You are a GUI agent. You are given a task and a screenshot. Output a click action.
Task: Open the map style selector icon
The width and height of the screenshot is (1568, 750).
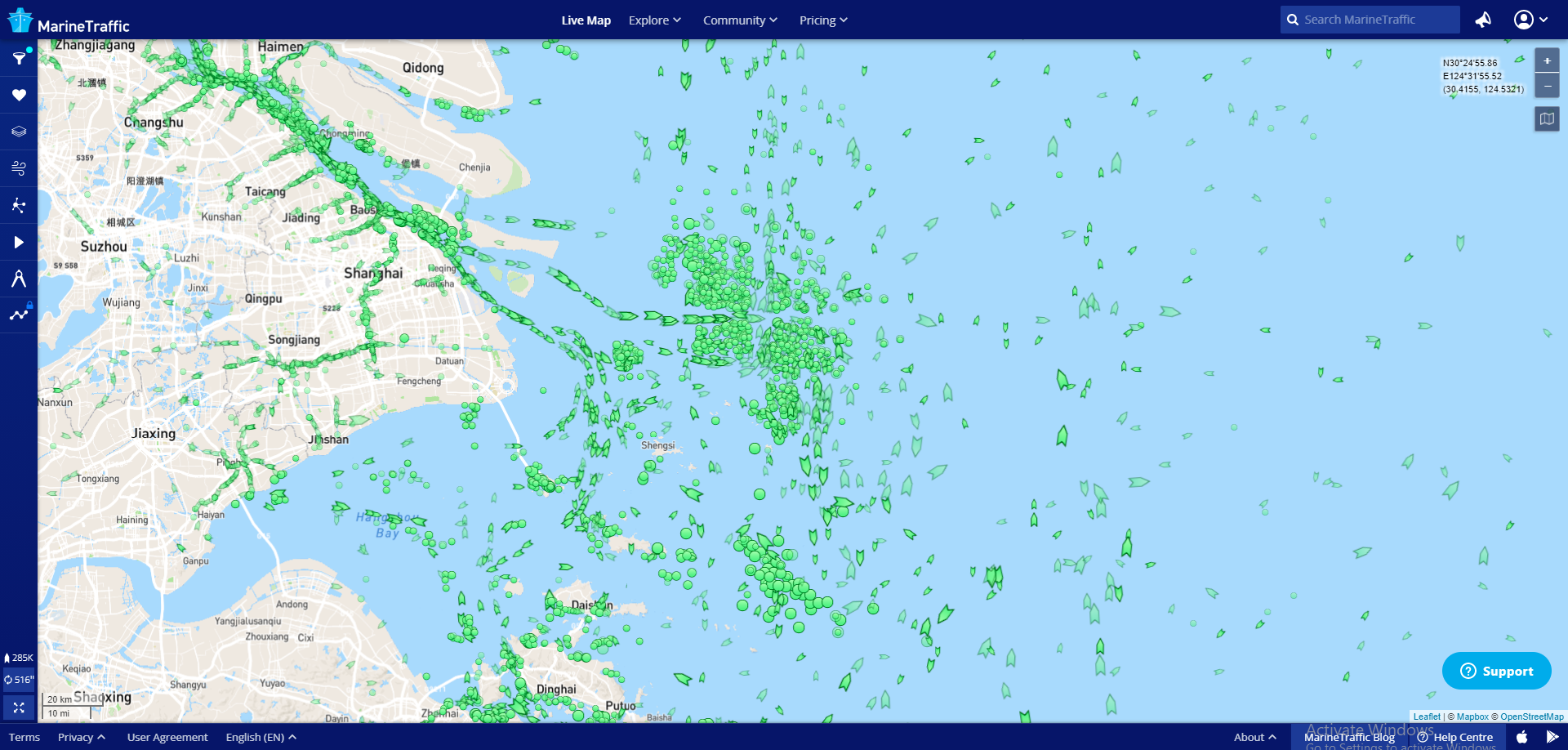pos(1547,119)
